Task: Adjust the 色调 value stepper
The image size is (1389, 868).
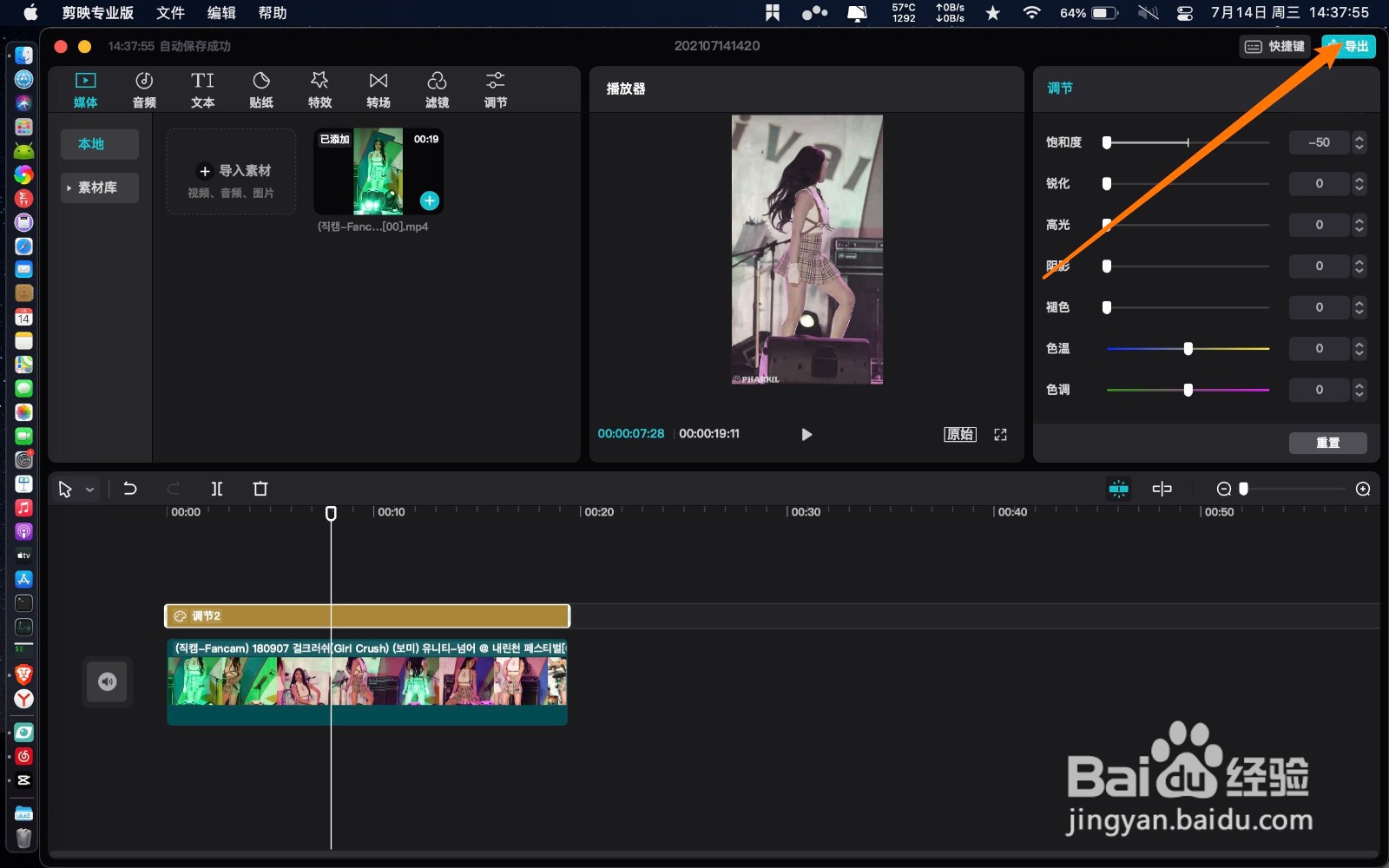Action: (x=1359, y=390)
